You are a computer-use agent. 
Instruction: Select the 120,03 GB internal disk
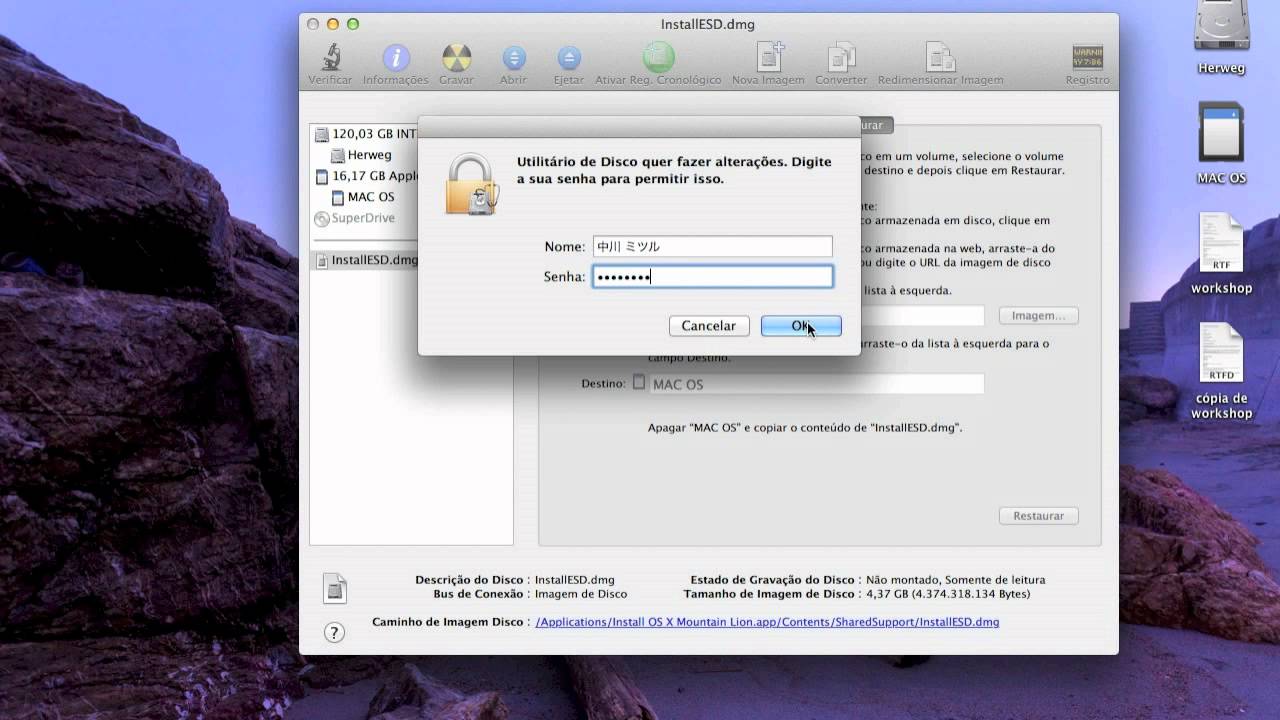[x=365, y=133]
